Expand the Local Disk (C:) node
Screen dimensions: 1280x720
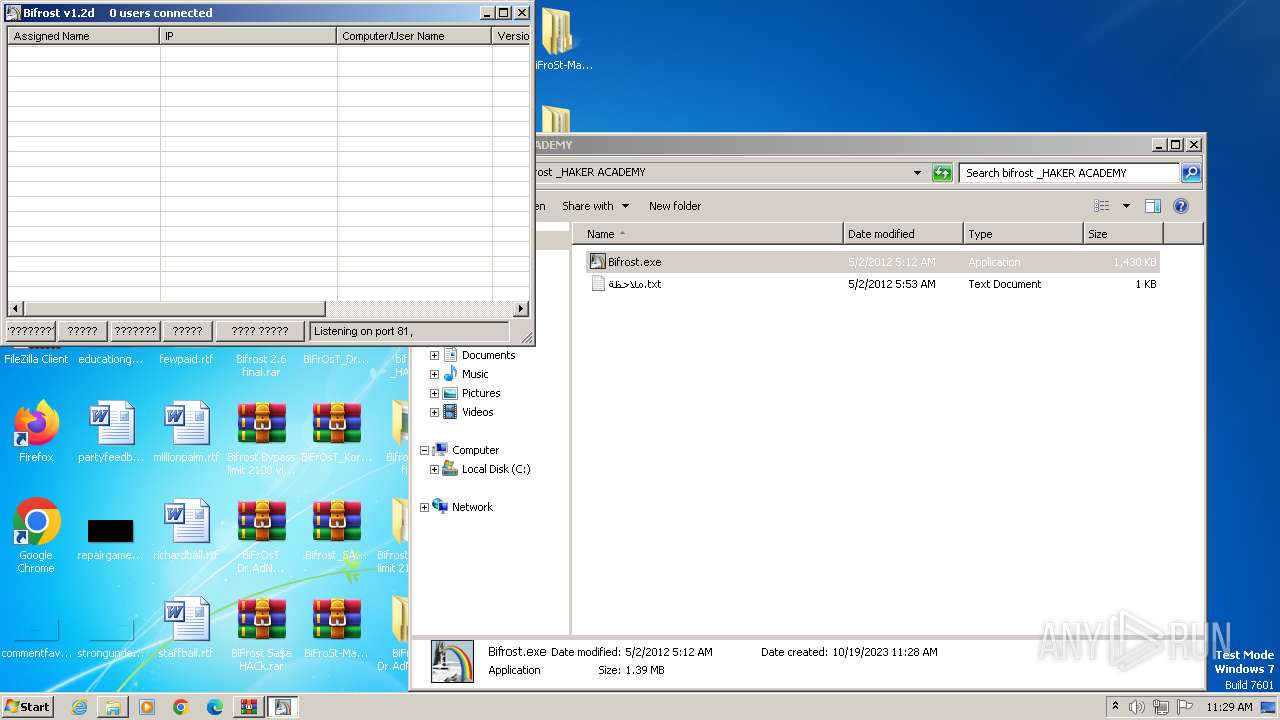(434, 469)
